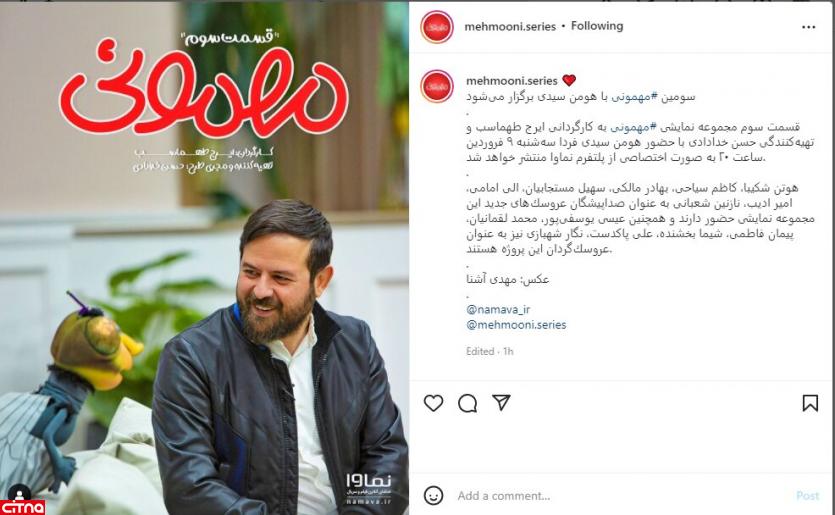
Task: Click the Edited 1h timestamp
Action: 489,351
